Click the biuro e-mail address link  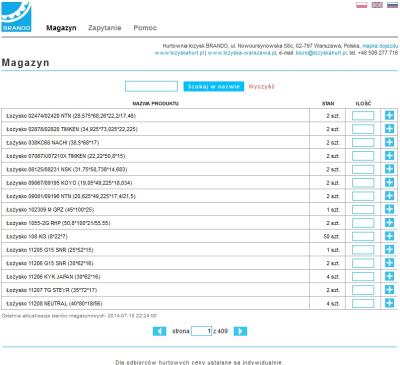click(321, 53)
